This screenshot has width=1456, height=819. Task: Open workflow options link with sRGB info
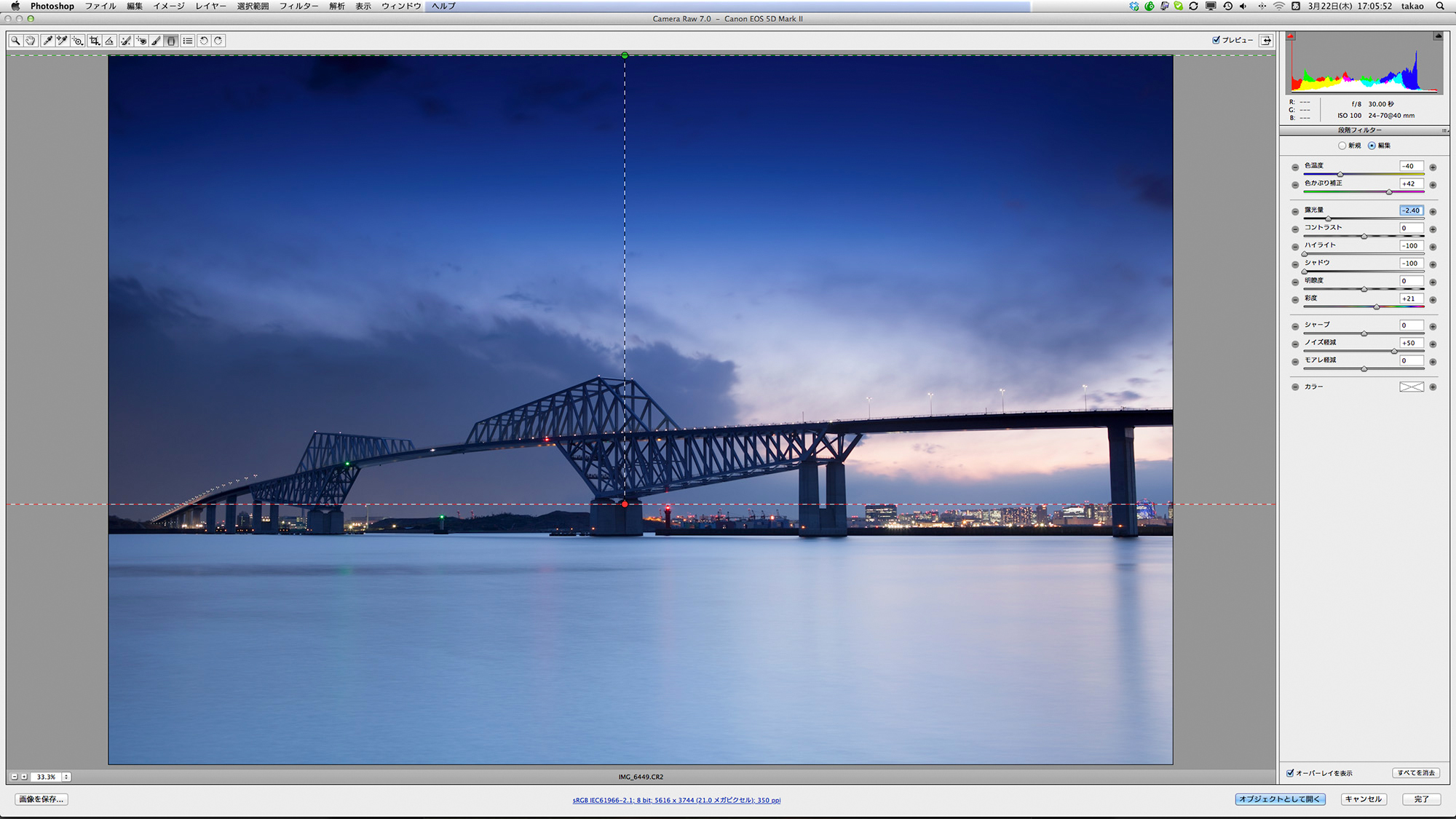click(x=676, y=800)
